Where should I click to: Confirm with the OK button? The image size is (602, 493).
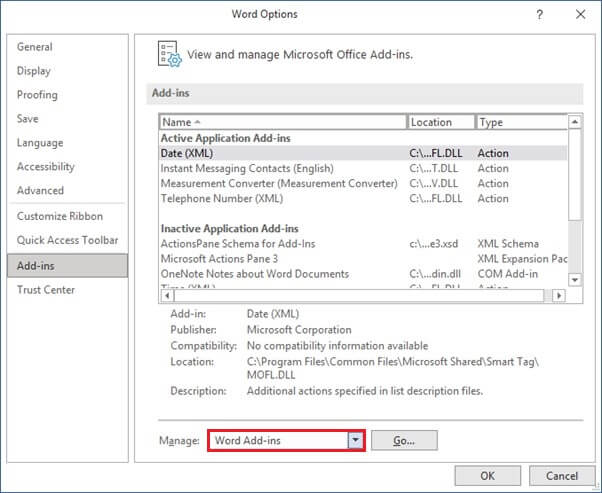tap(488, 476)
